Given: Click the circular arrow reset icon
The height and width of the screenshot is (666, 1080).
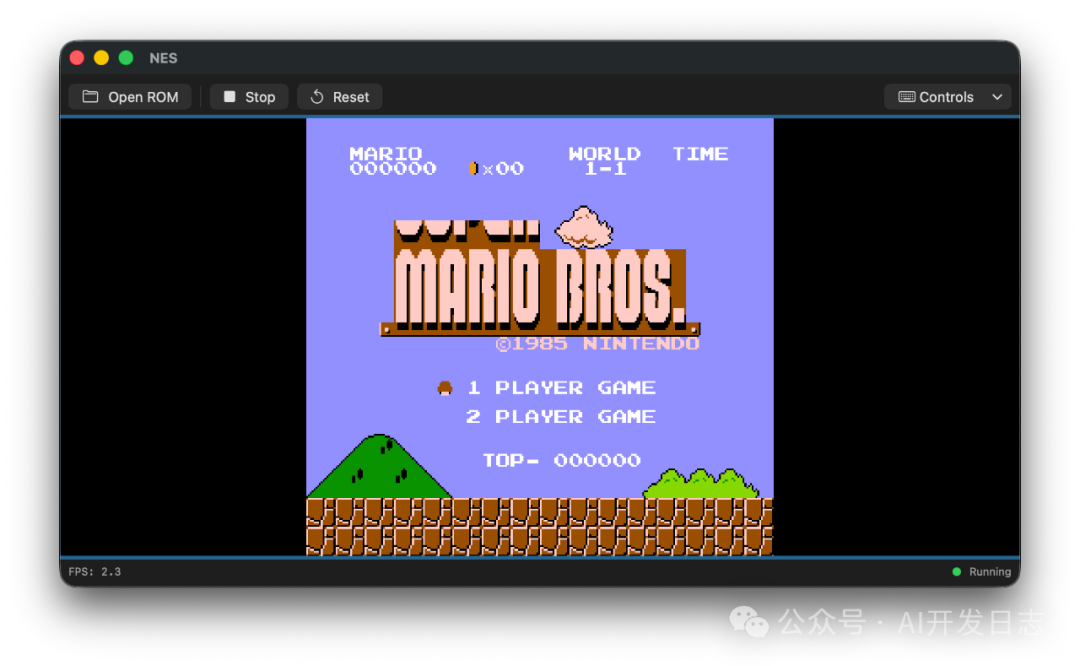Looking at the screenshot, I should pyautogui.click(x=317, y=96).
